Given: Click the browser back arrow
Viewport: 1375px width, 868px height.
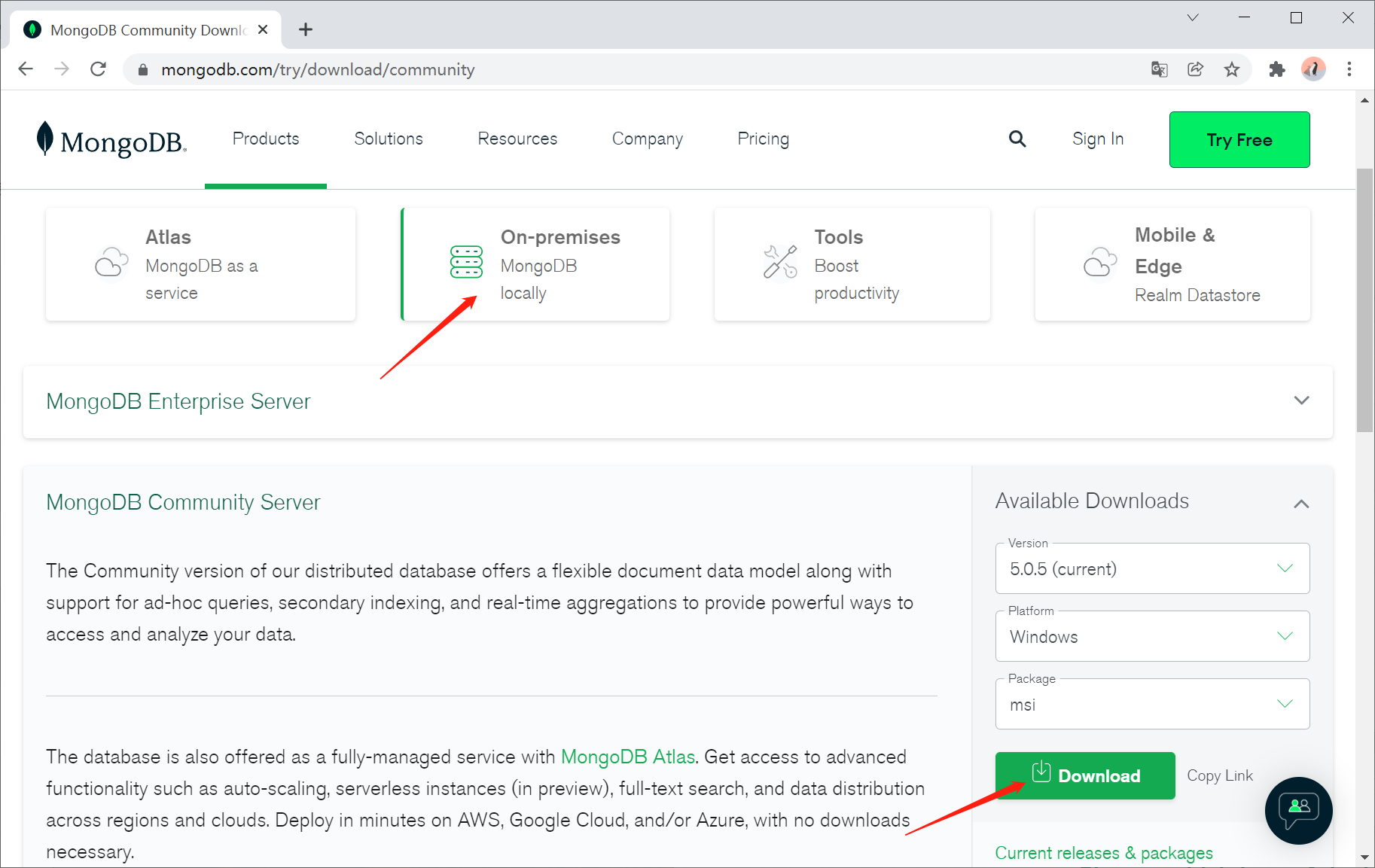Looking at the screenshot, I should [x=26, y=69].
